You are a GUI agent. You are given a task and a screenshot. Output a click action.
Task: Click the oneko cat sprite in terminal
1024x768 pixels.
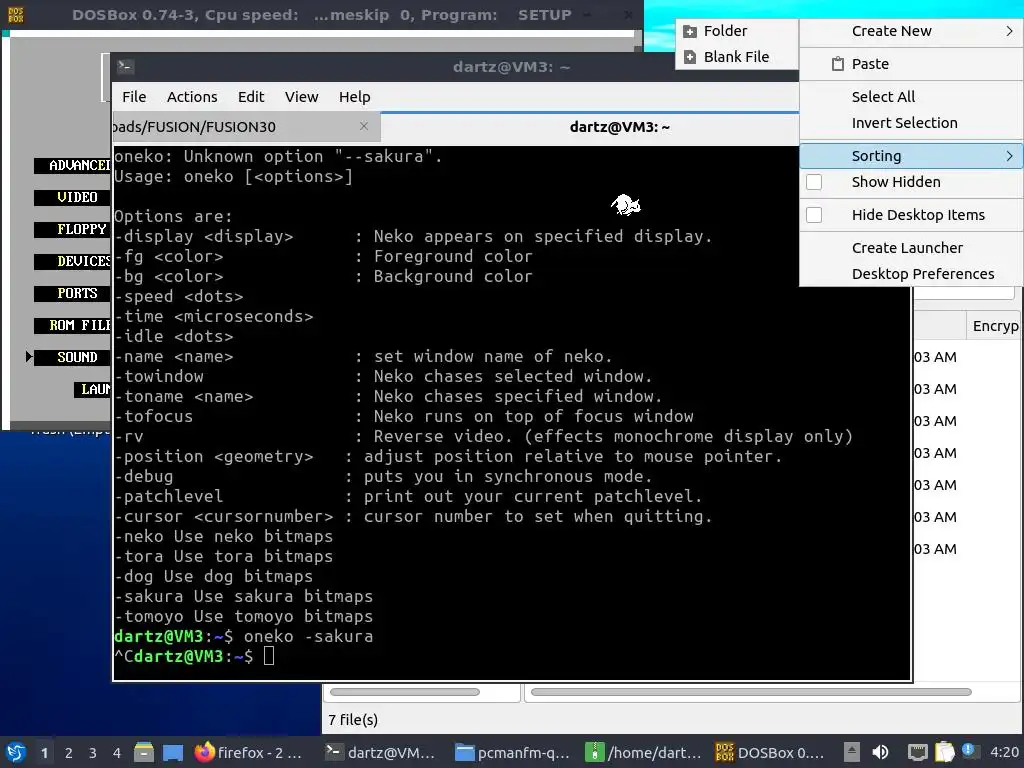[x=626, y=205]
